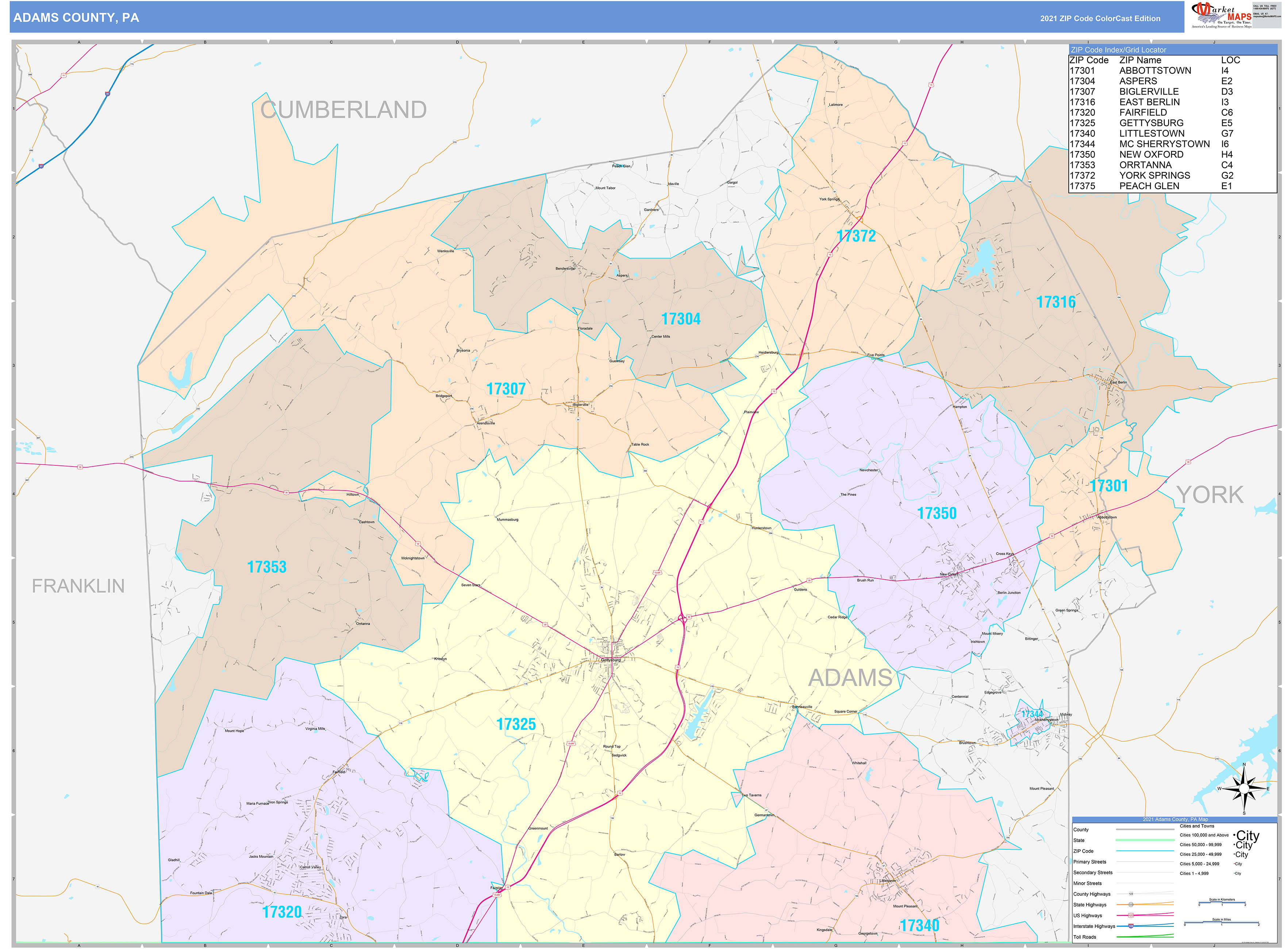This screenshot has width=1288, height=949.
Task: Click the 17301 ZIP label on map
Action: click(1109, 486)
